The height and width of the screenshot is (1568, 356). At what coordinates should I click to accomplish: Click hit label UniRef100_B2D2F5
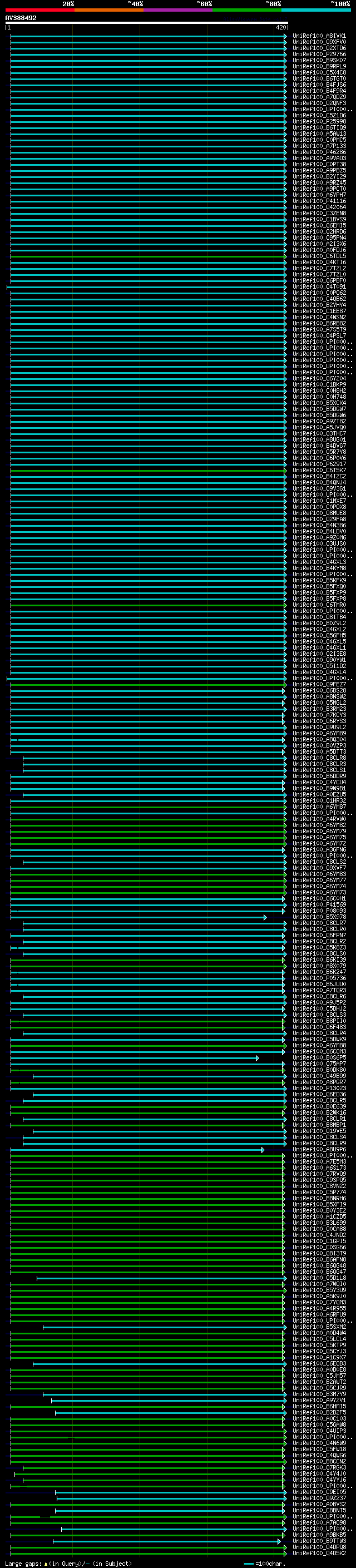319,1413
